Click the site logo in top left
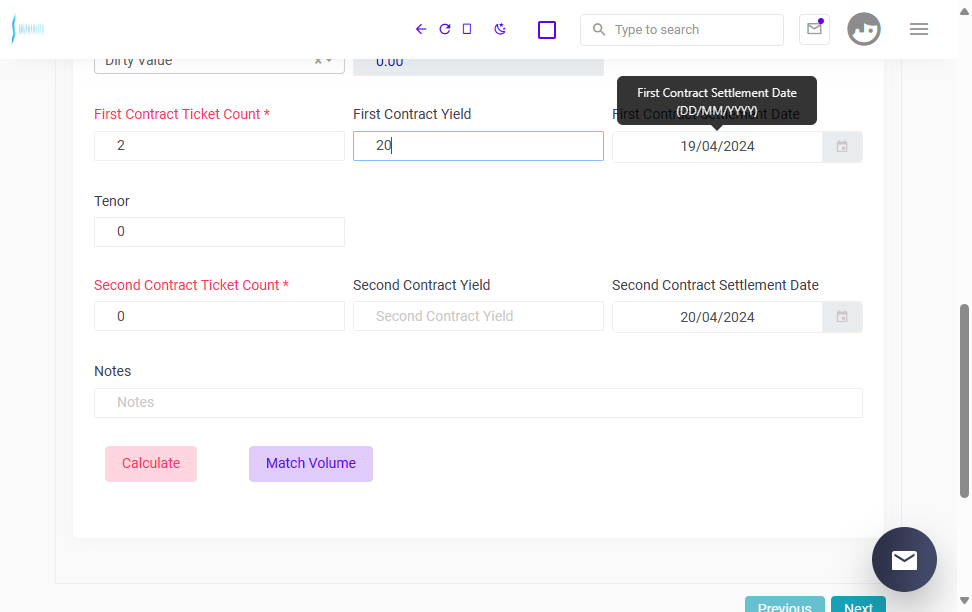The image size is (972, 612). [x=28, y=29]
